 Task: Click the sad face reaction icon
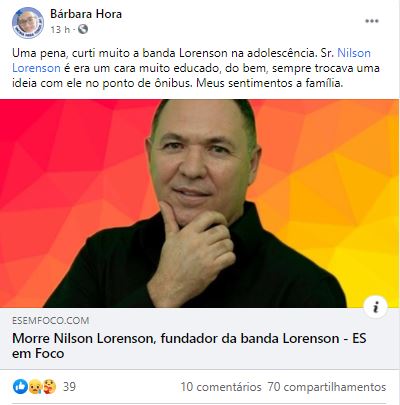click(35, 387)
